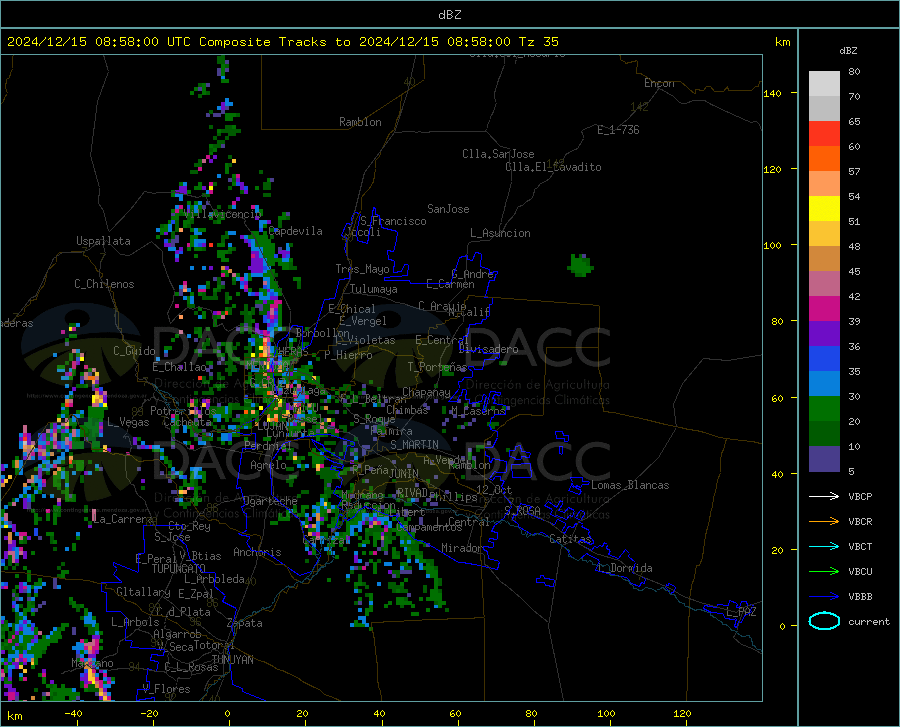Screen dimensions: 900x727
Task: Click the Ugarteche label
Action: coord(270,501)
